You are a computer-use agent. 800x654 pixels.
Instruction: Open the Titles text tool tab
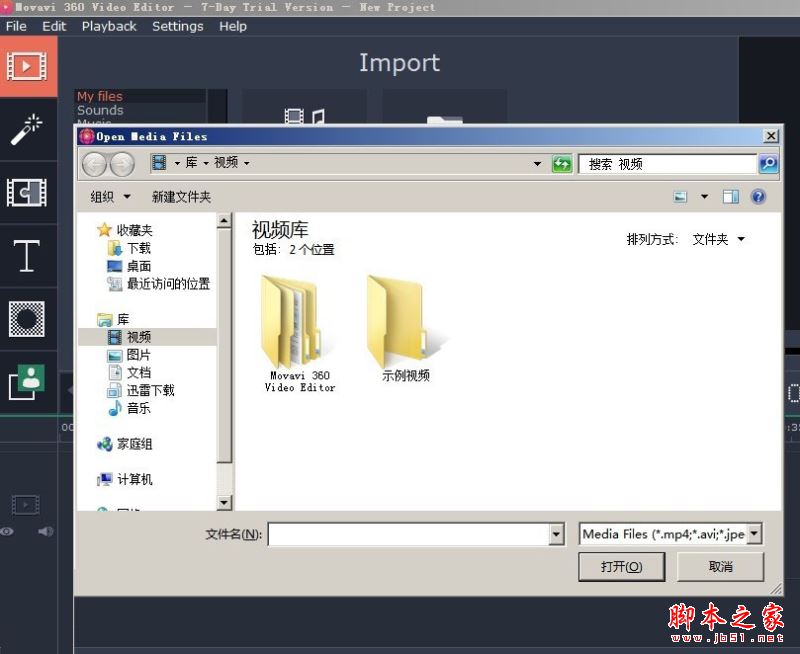[28, 256]
